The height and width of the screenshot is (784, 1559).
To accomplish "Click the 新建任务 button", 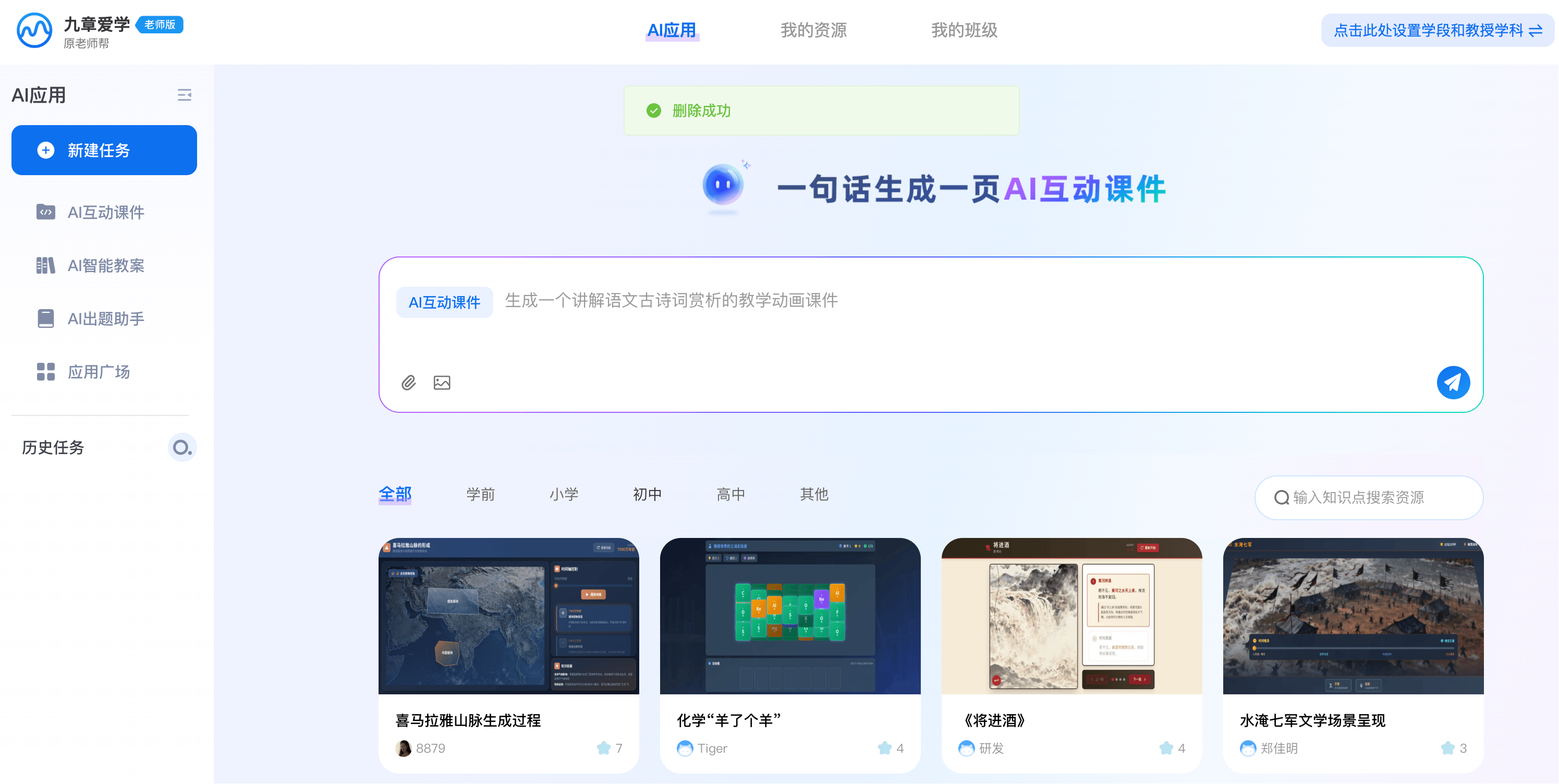I will (104, 150).
